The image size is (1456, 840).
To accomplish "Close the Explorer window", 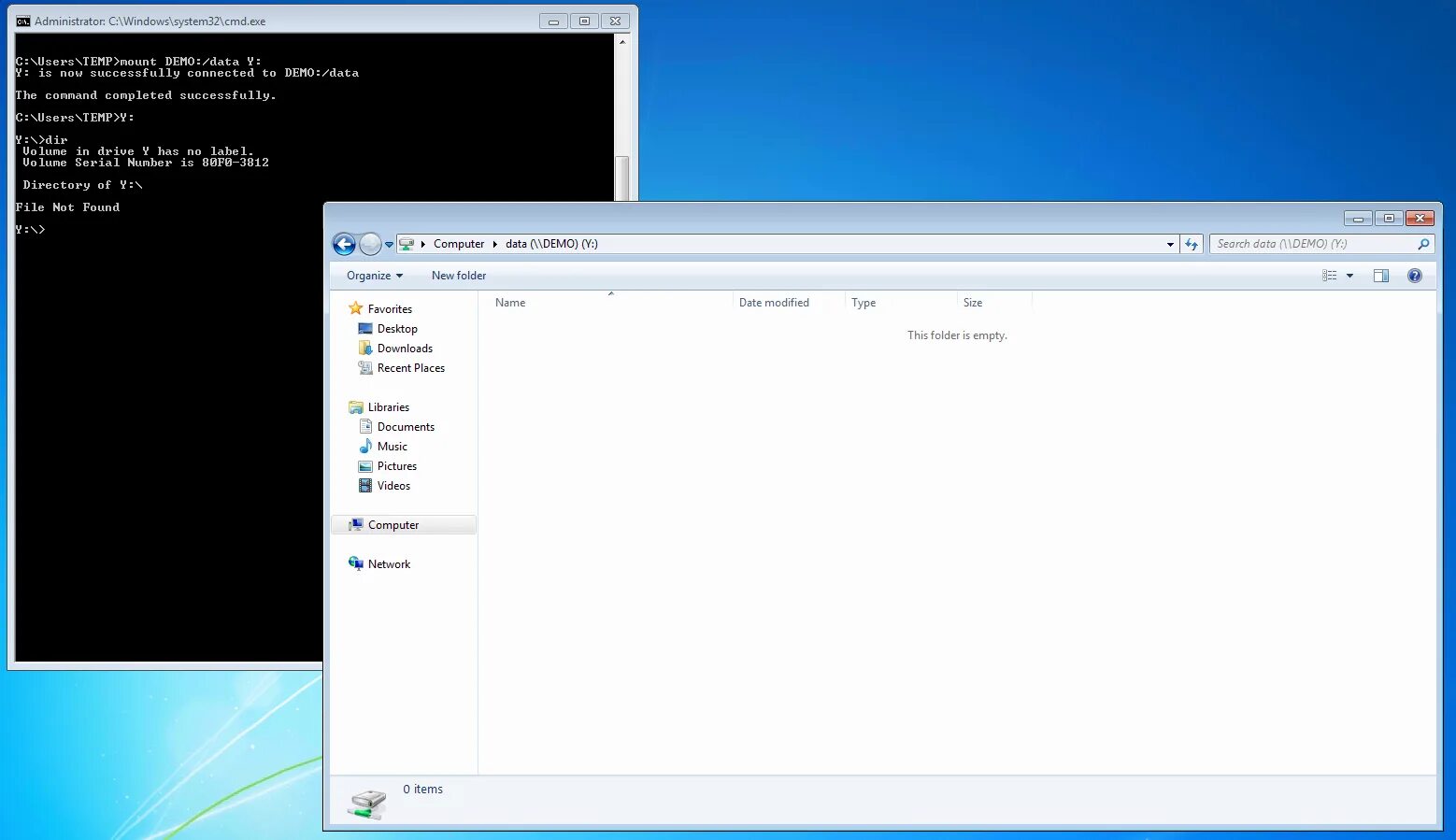I will point(1420,219).
